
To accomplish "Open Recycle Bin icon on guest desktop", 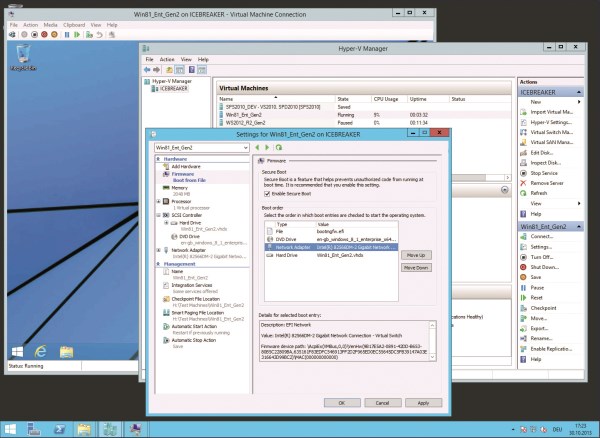I will coord(23,57).
